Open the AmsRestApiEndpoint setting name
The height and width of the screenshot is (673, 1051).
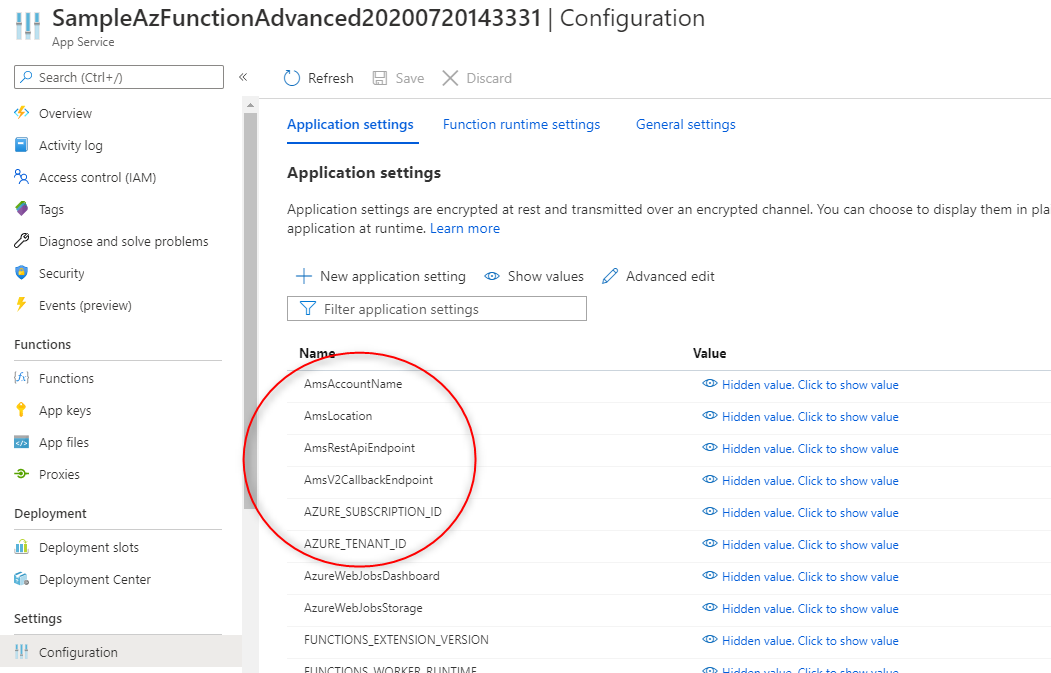[x=359, y=448]
